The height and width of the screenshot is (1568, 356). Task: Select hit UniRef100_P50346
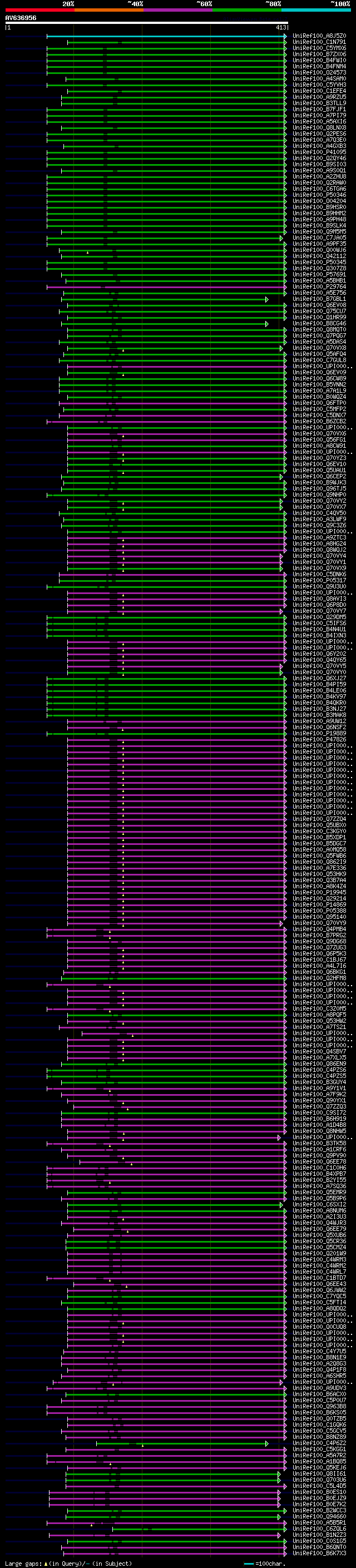pyautogui.click(x=319, y=195)
